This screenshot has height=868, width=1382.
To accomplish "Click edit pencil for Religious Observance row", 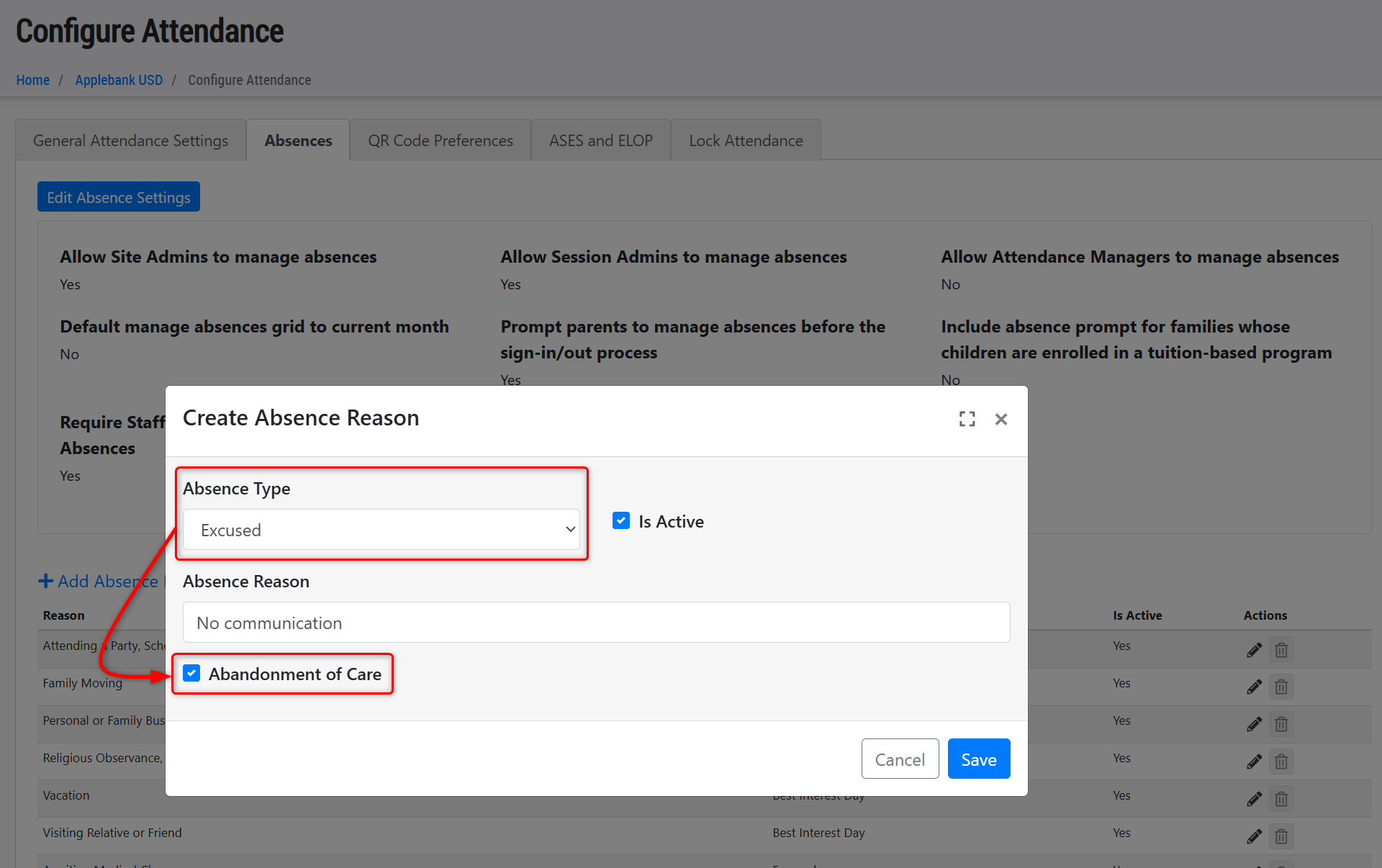I will pos(1254,761).
